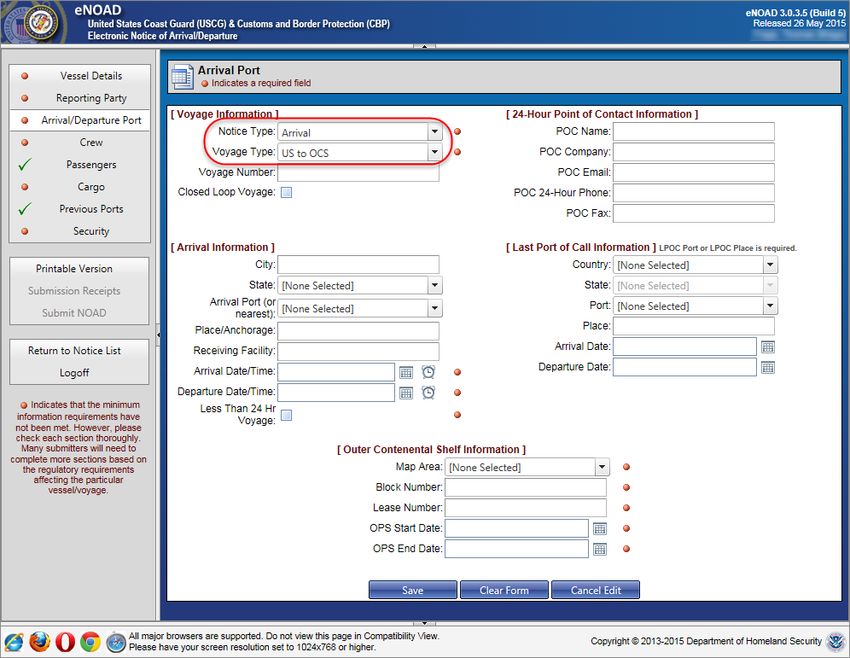
Task: Click the Submission Receipts button
Action: pyautogui.click(x=79, y=291)
